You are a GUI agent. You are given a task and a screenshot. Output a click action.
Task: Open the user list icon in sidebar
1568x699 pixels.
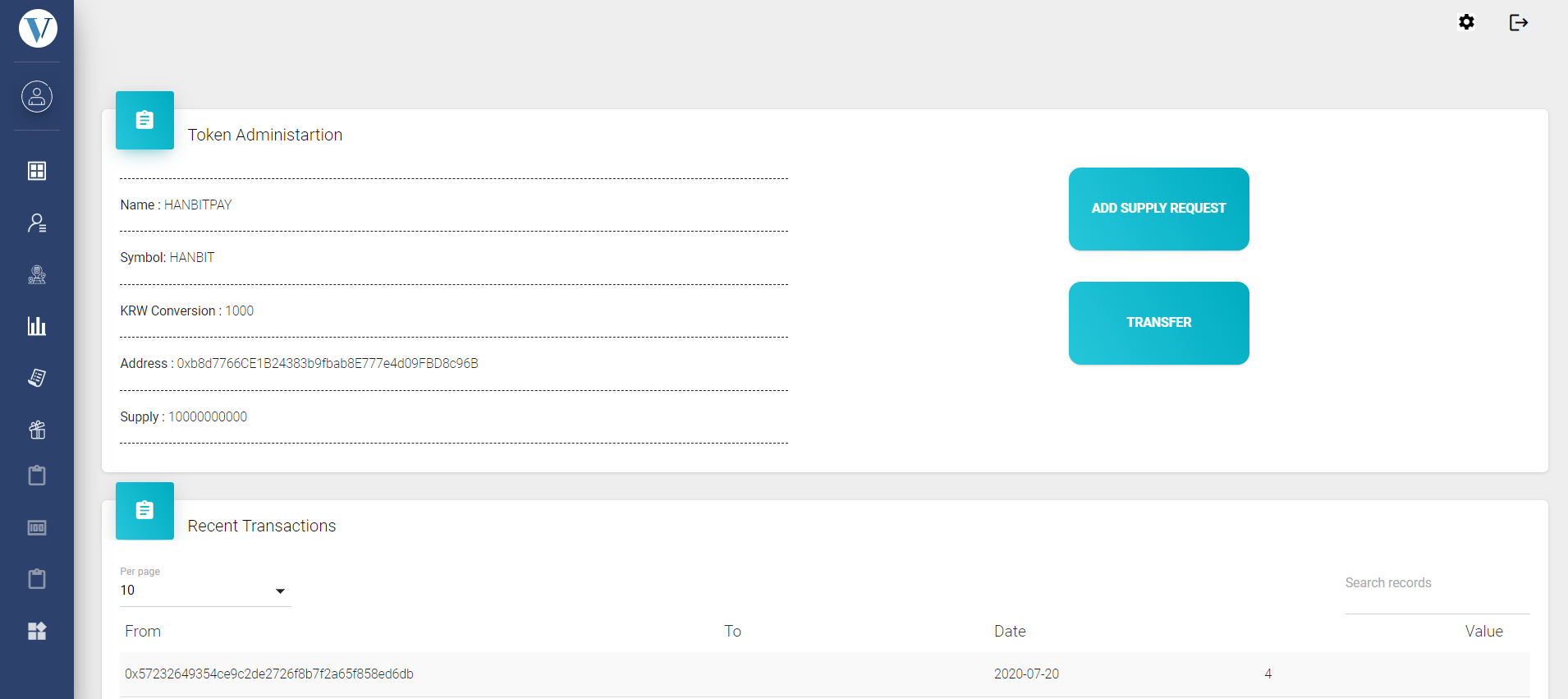37,223
